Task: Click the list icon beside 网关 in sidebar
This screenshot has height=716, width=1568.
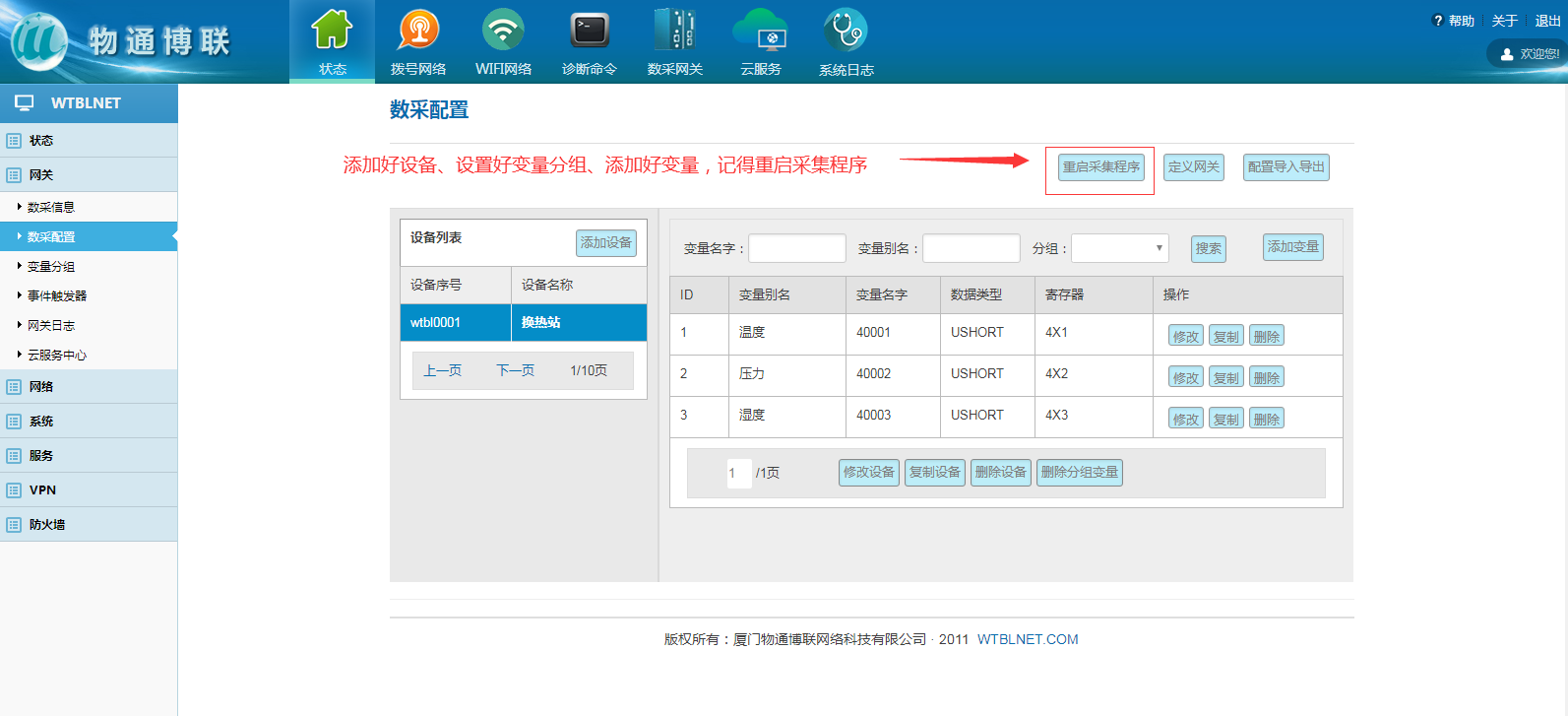Action: click(x=14, y=175)
